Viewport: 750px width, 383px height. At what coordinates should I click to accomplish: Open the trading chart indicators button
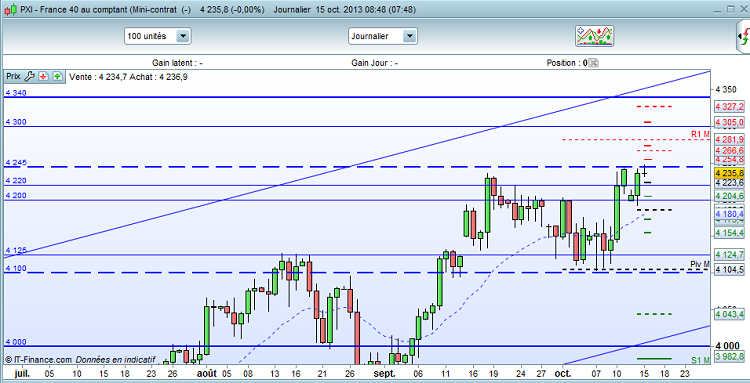pyautogui.click(x=595, y=36)
